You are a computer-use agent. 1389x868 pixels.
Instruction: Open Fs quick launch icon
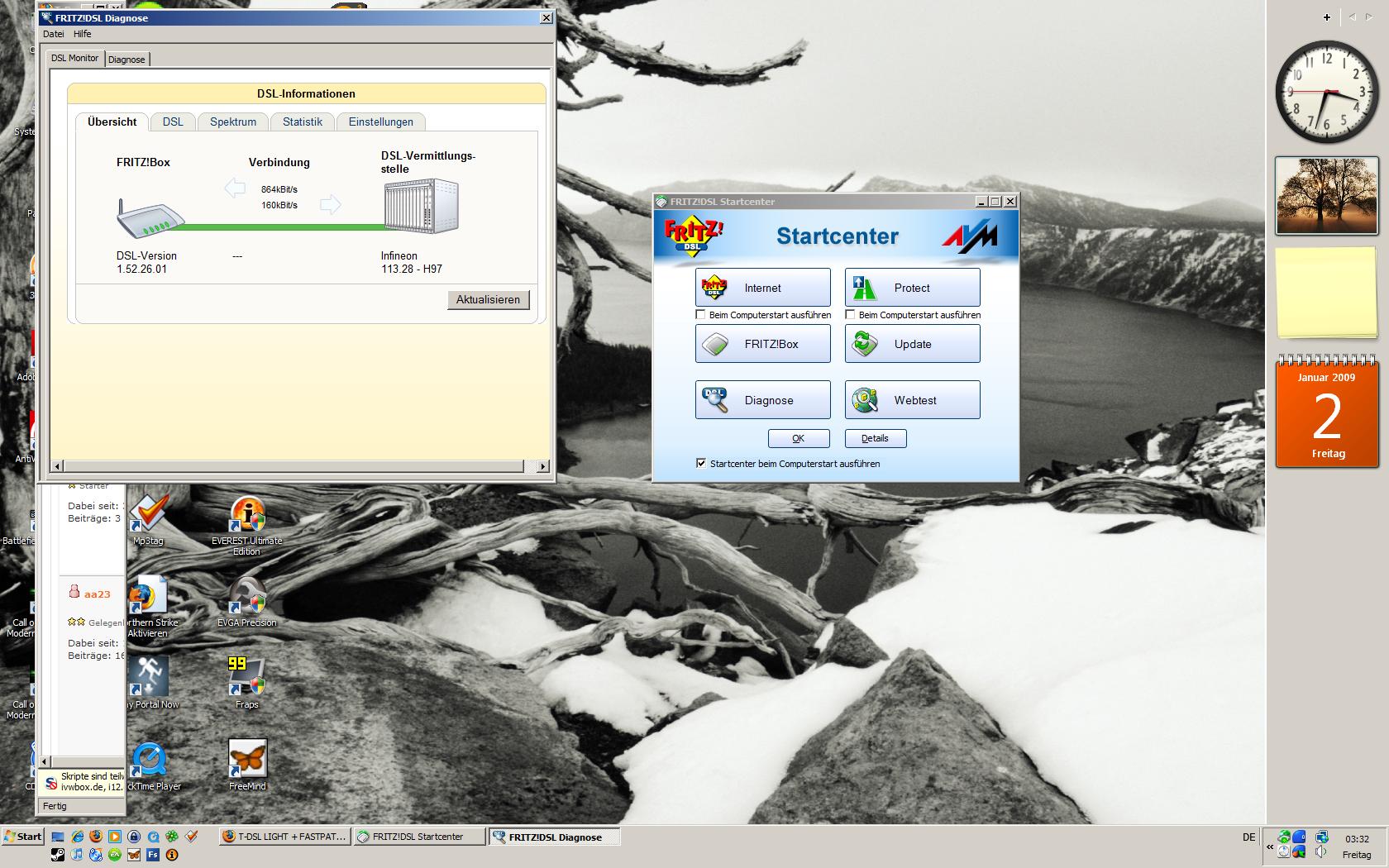154,855
